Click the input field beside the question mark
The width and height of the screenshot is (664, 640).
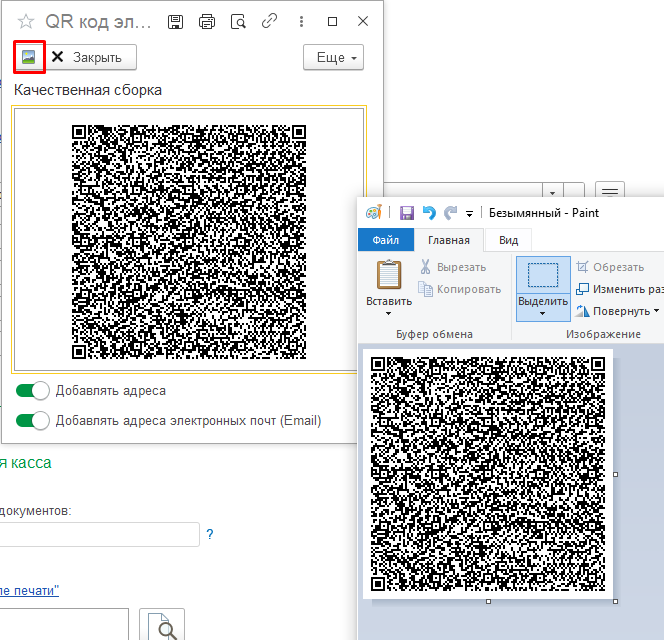point(100,535)
